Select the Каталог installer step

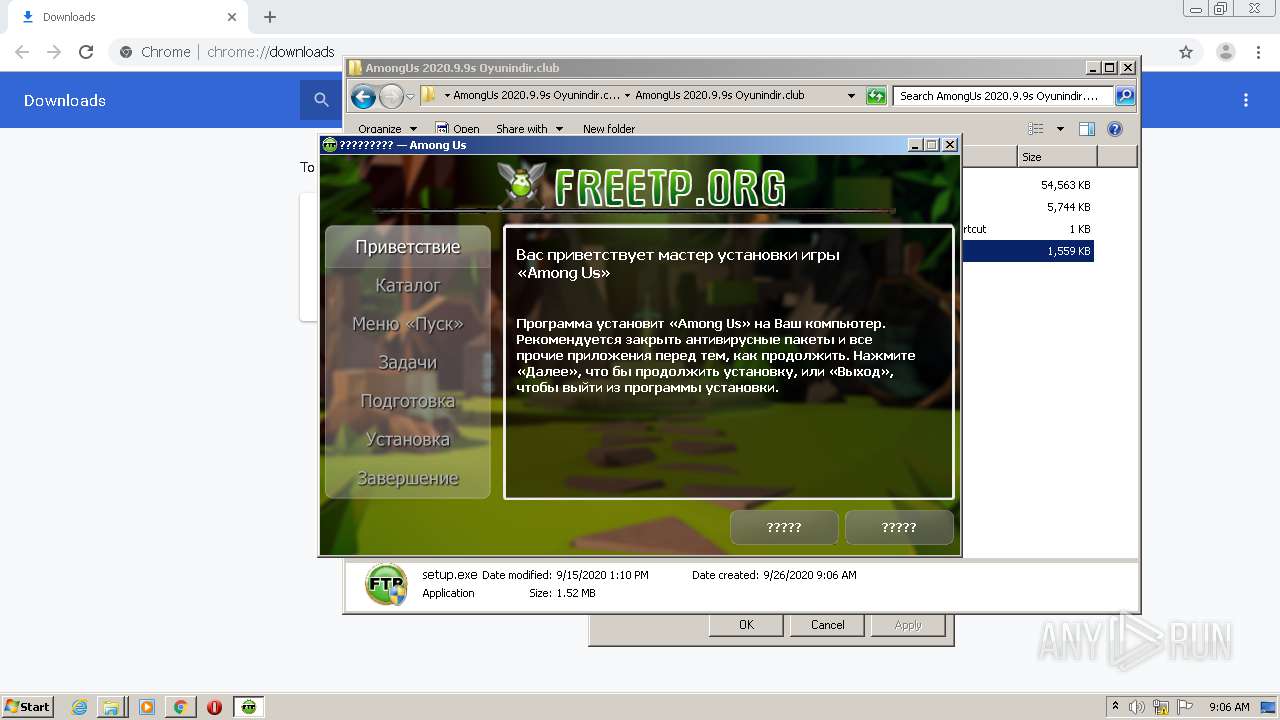pyautogui.click(x=408, y=286)
